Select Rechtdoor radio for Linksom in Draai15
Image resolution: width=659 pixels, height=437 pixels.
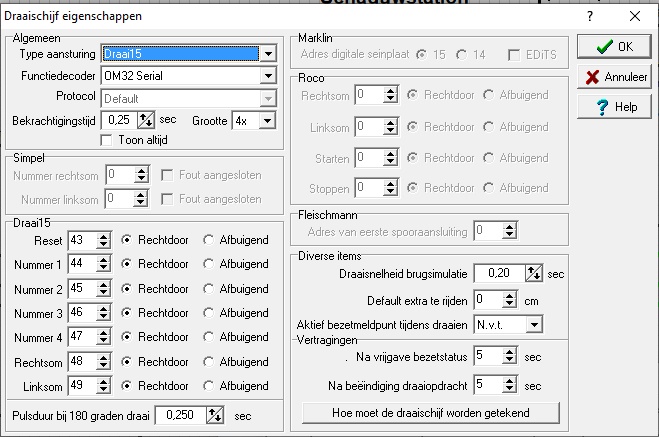click(x=127, y=386)
